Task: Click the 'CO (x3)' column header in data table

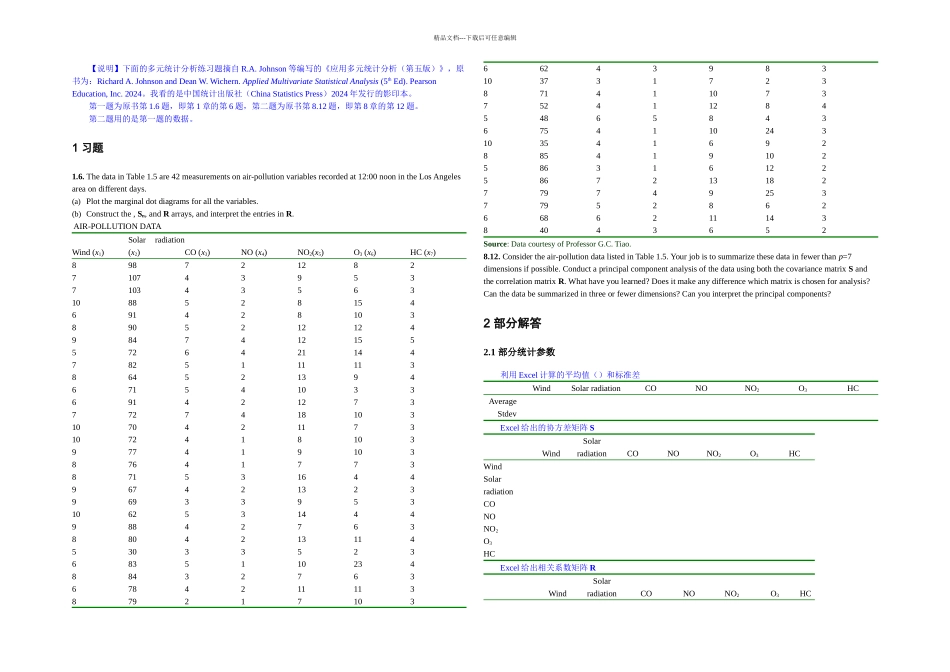Action: tap(198, 253)
